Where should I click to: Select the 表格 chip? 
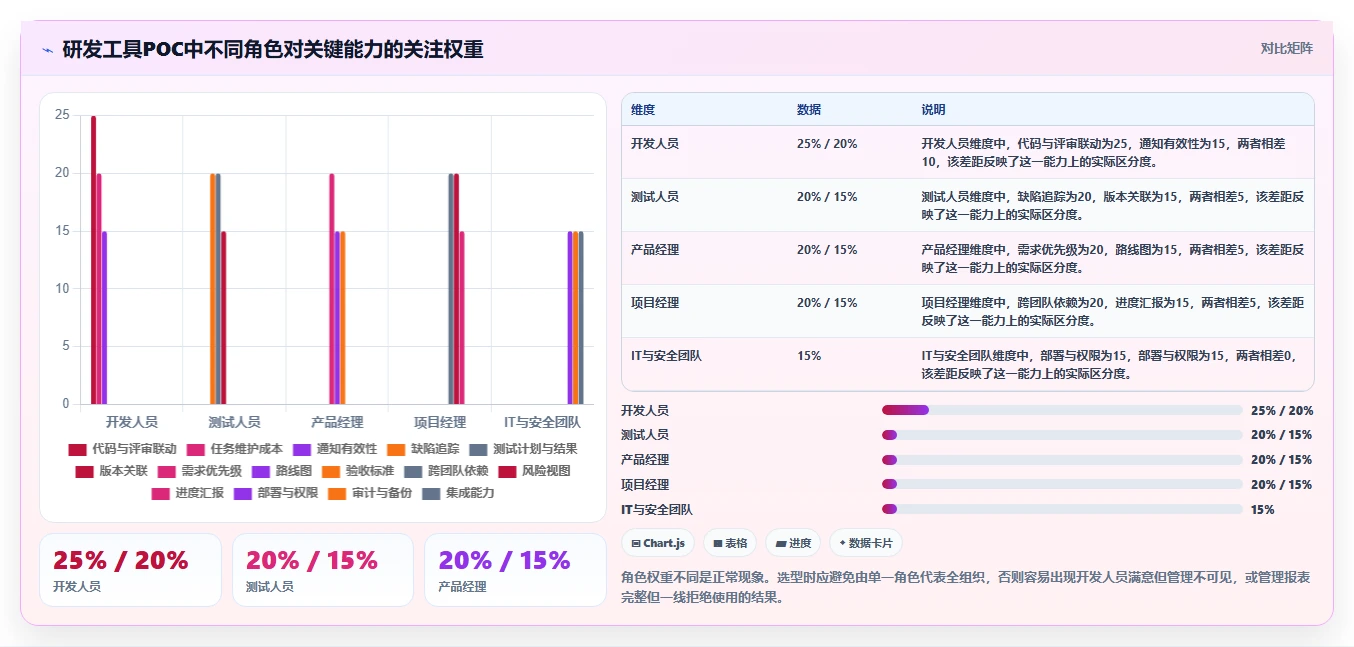730,543
